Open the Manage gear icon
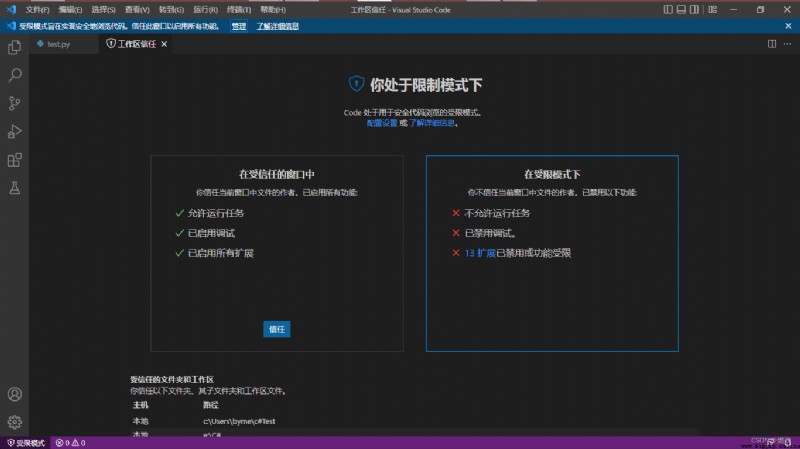 tap(14, 422)
